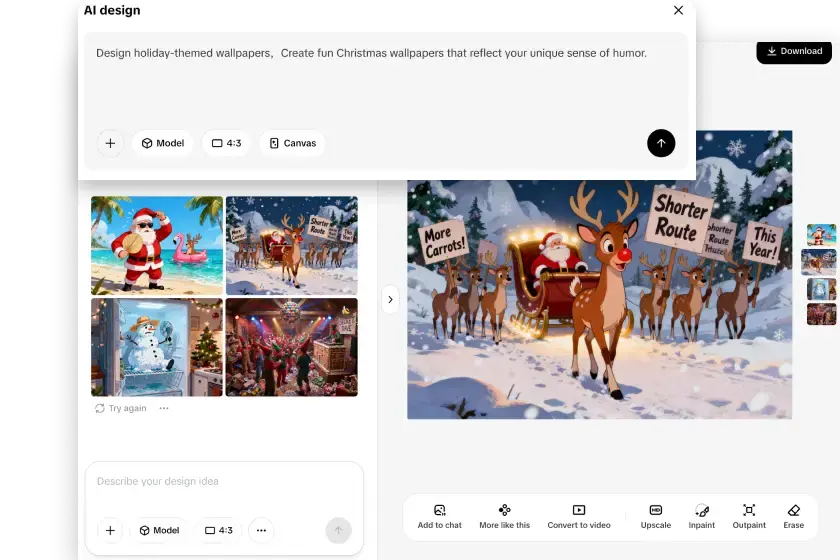Collapse panel with the right chevron arrow

(390, 300)
